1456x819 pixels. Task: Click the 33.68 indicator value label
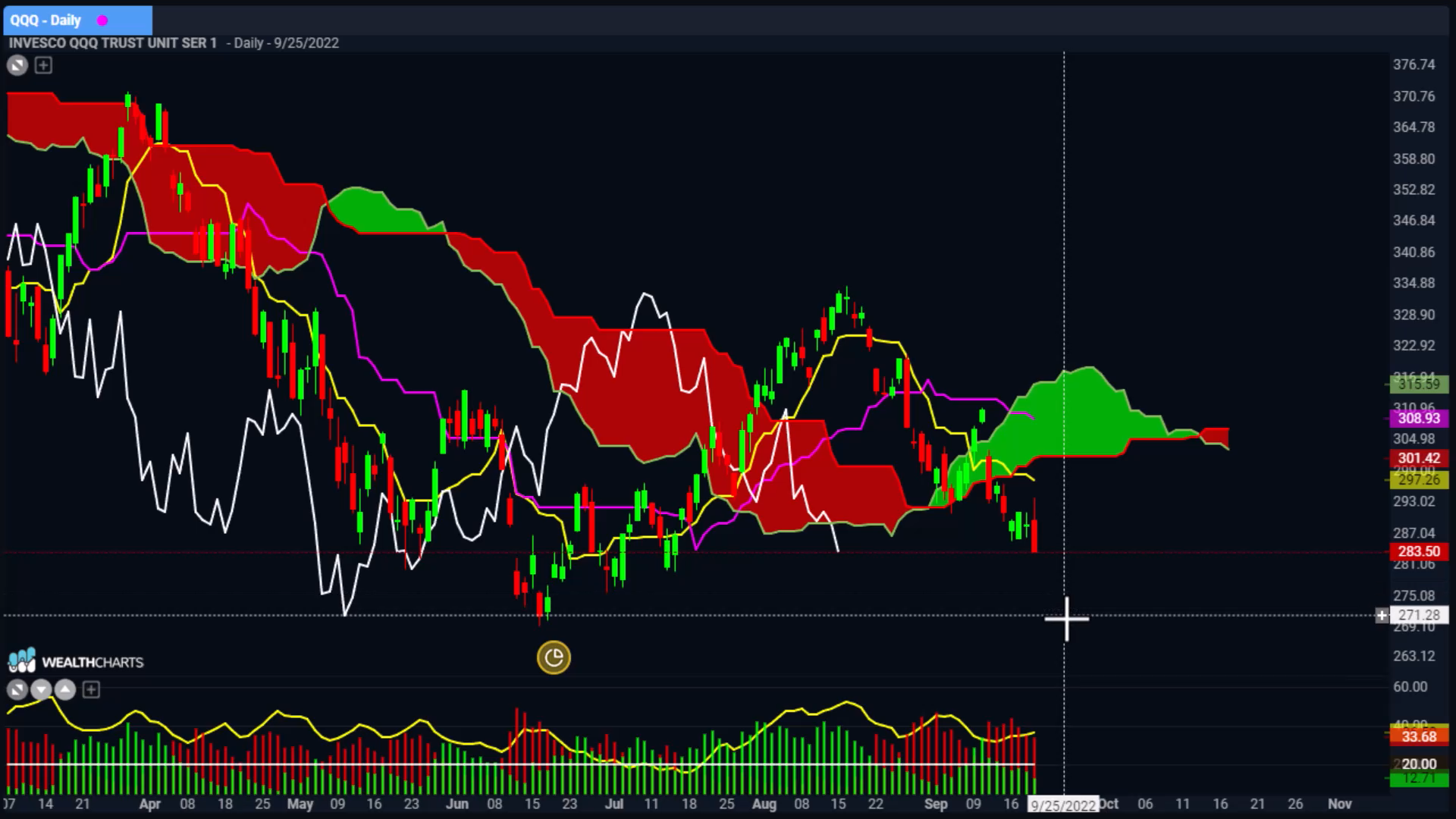pos(1419,737)
